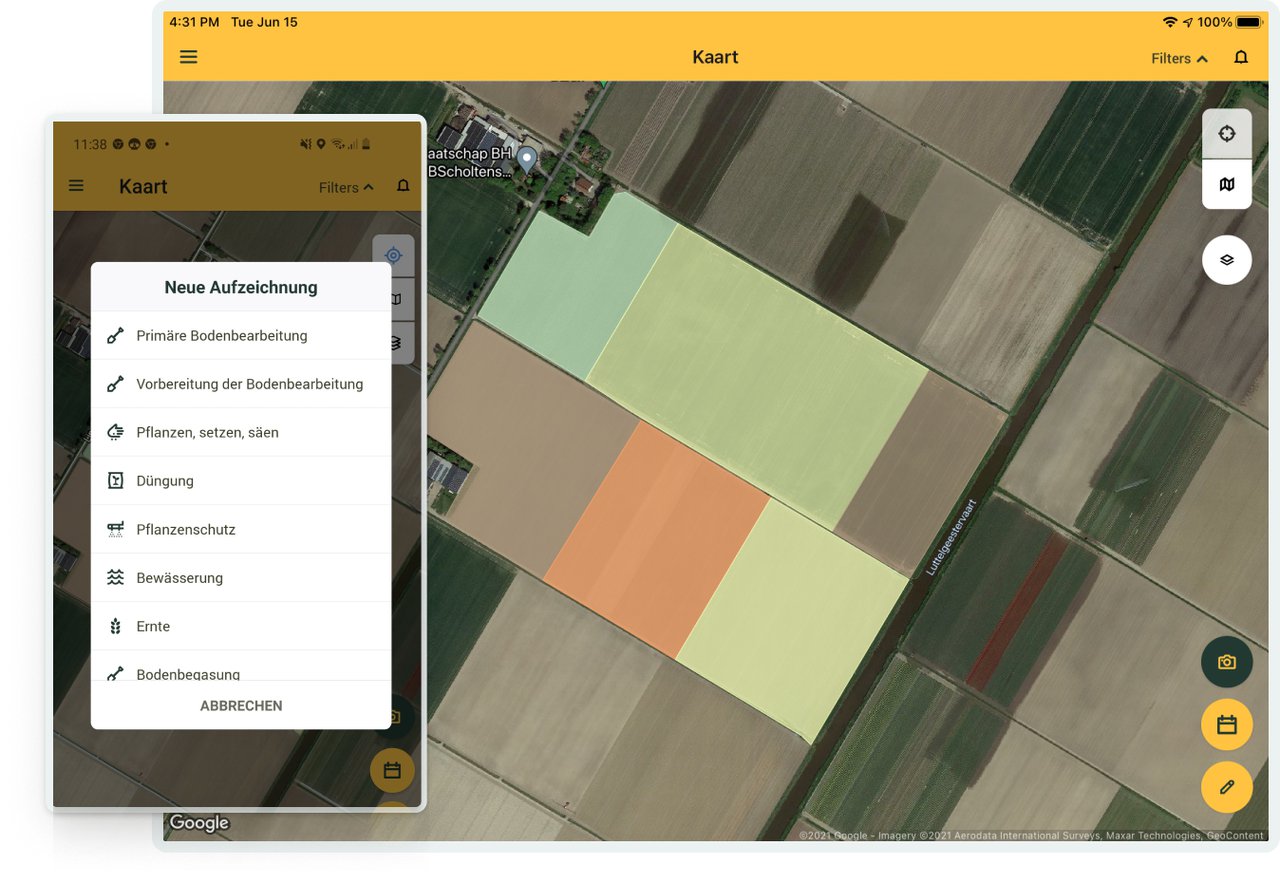Click the map location pin marker
This screenshot has width=1280, height=883.
point(526,159)
